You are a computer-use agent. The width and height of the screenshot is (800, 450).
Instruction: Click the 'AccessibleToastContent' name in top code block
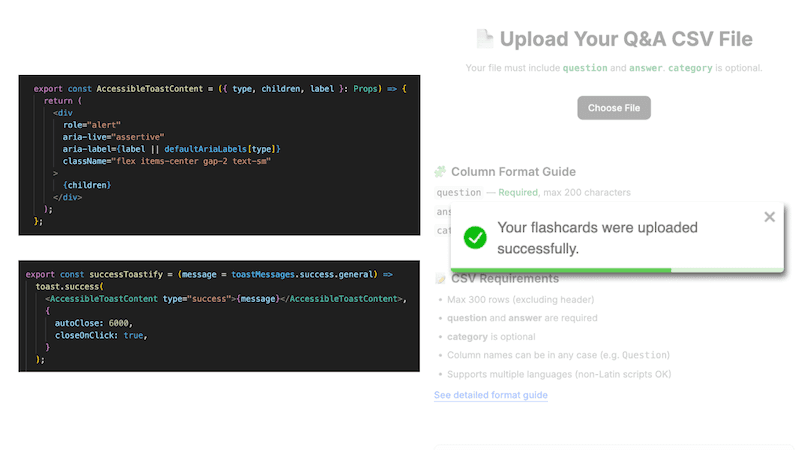pos(149,89)
